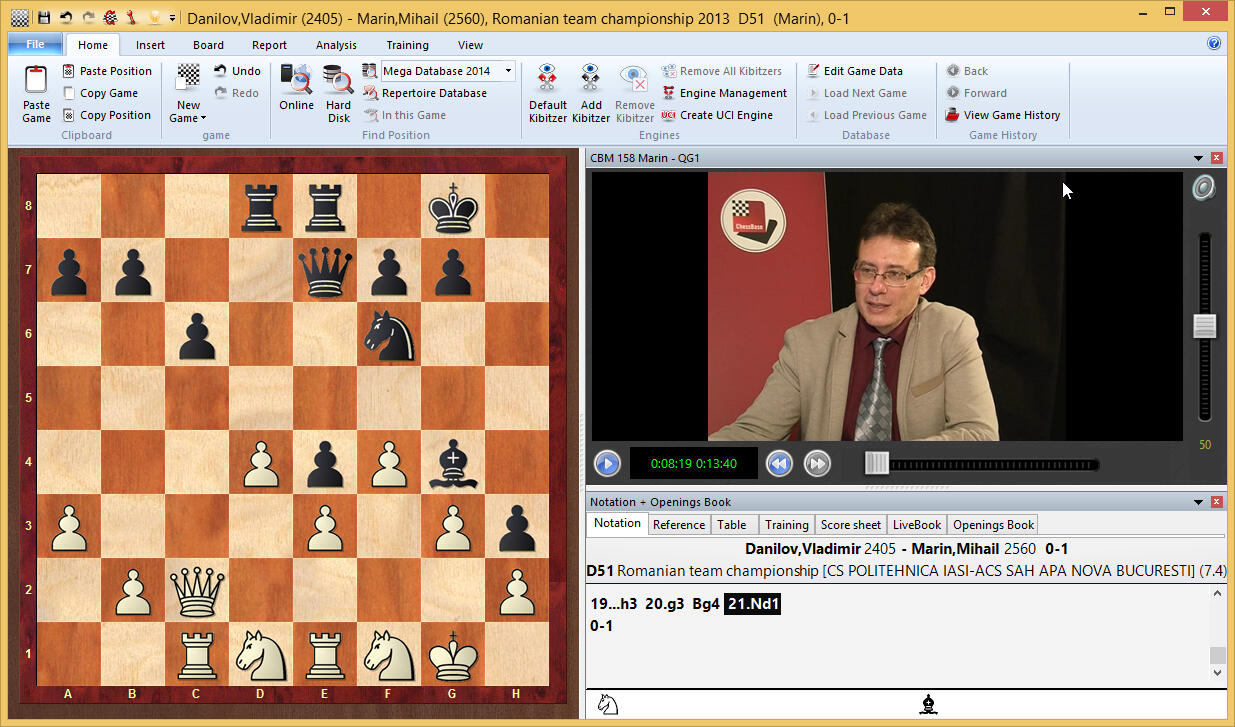Viewport: 1235px width, 727px height.
Task: Click the black bishop icon below notation
Action: point(929,704)
